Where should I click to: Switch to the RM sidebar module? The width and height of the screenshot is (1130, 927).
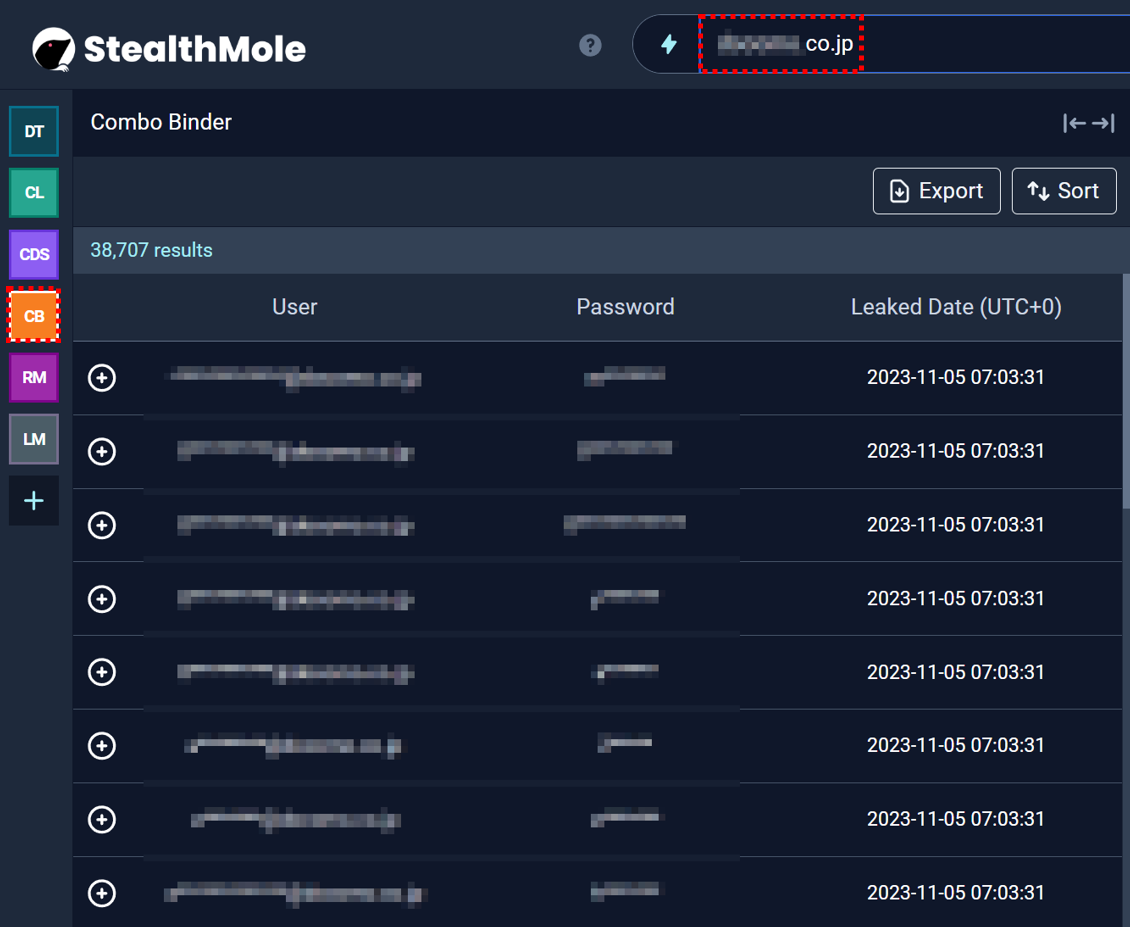click(34, 378)
